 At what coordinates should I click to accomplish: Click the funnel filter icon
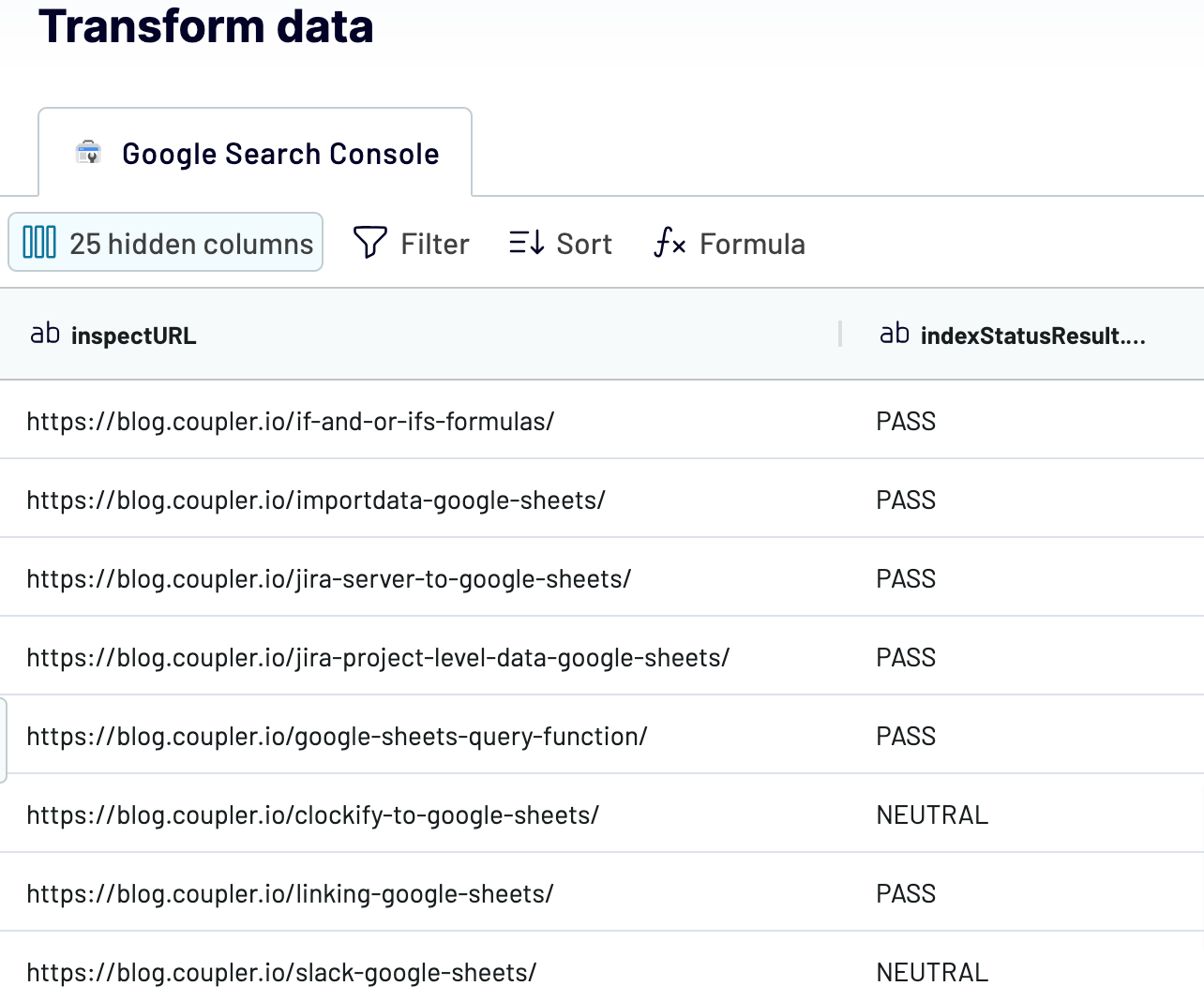click(x=369, y=243)
